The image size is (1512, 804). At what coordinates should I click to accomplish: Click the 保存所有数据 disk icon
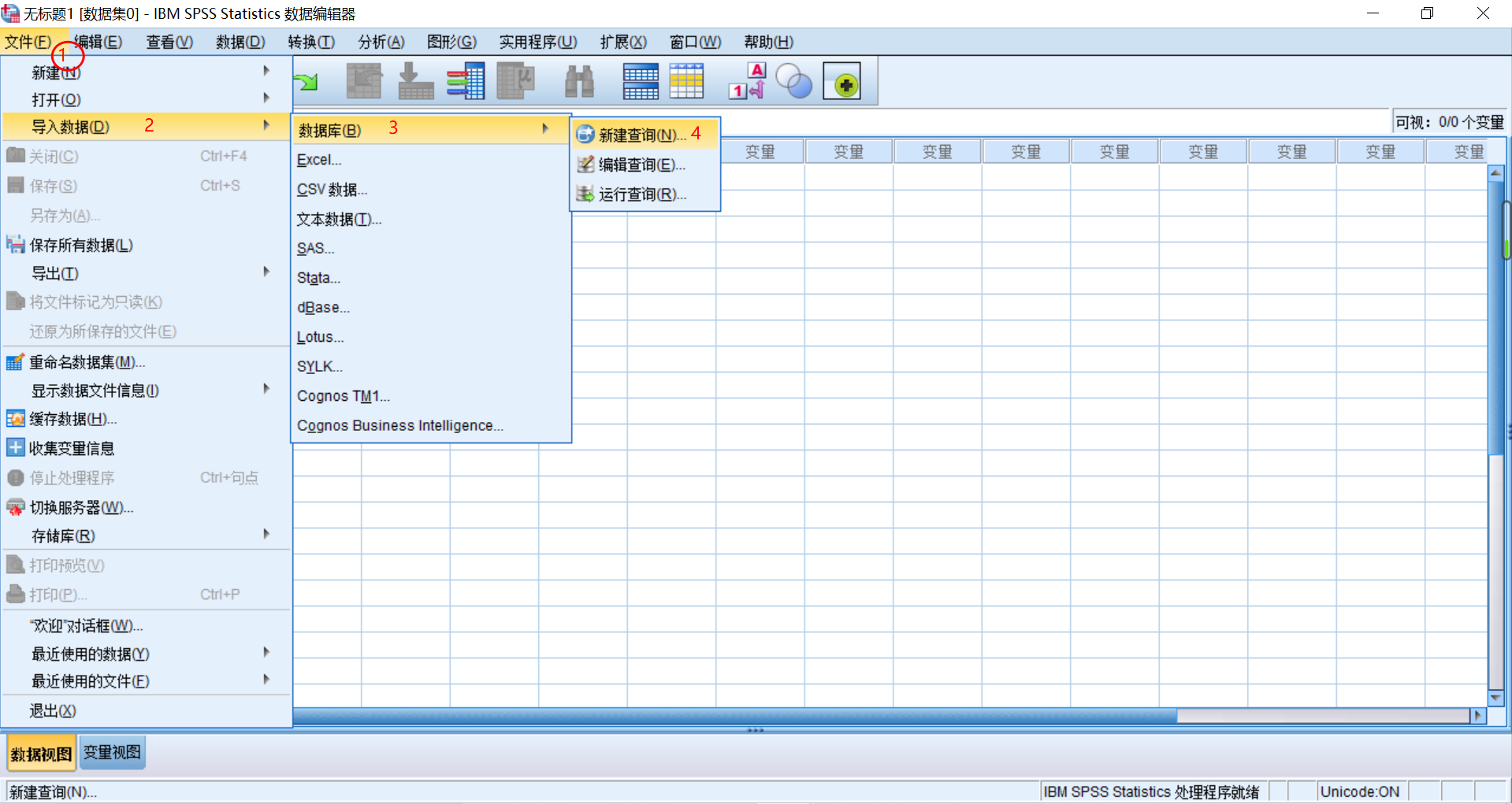tap(15, 244)
